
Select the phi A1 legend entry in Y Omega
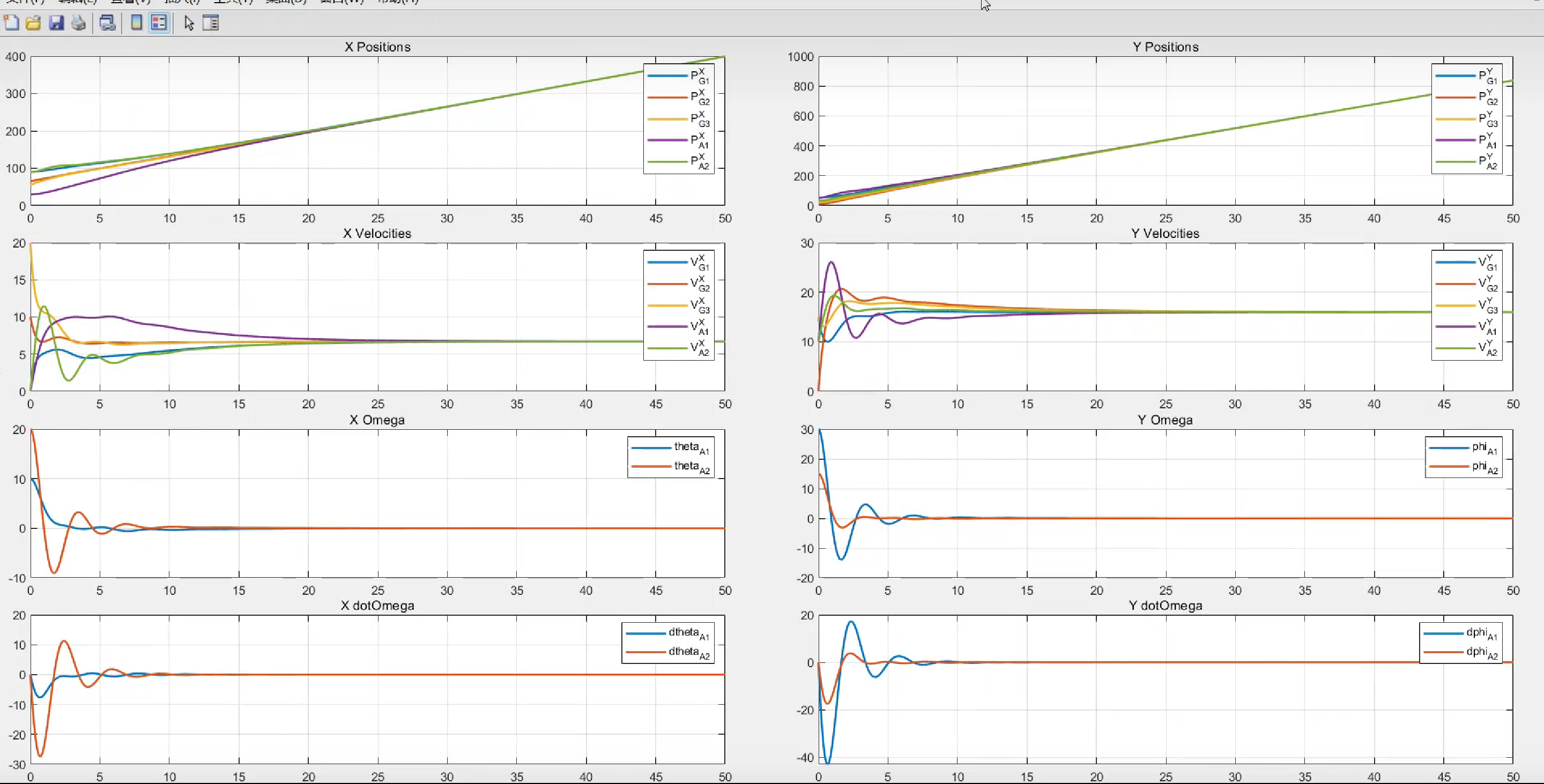pos(1484,447)
